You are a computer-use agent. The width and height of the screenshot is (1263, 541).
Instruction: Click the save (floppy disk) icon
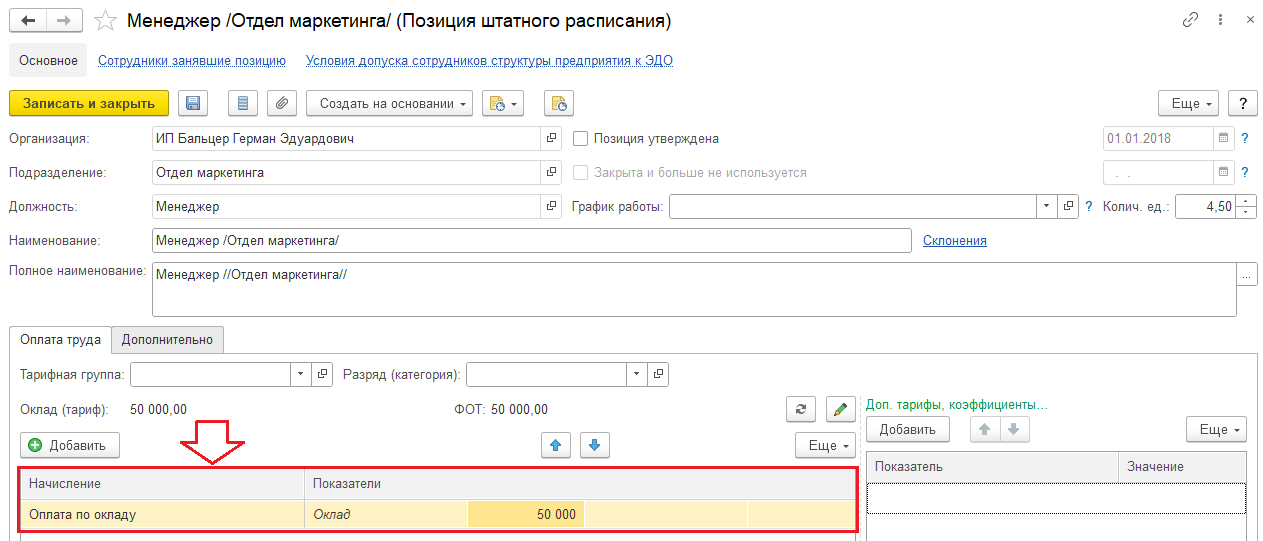click(x=193, y=103)
